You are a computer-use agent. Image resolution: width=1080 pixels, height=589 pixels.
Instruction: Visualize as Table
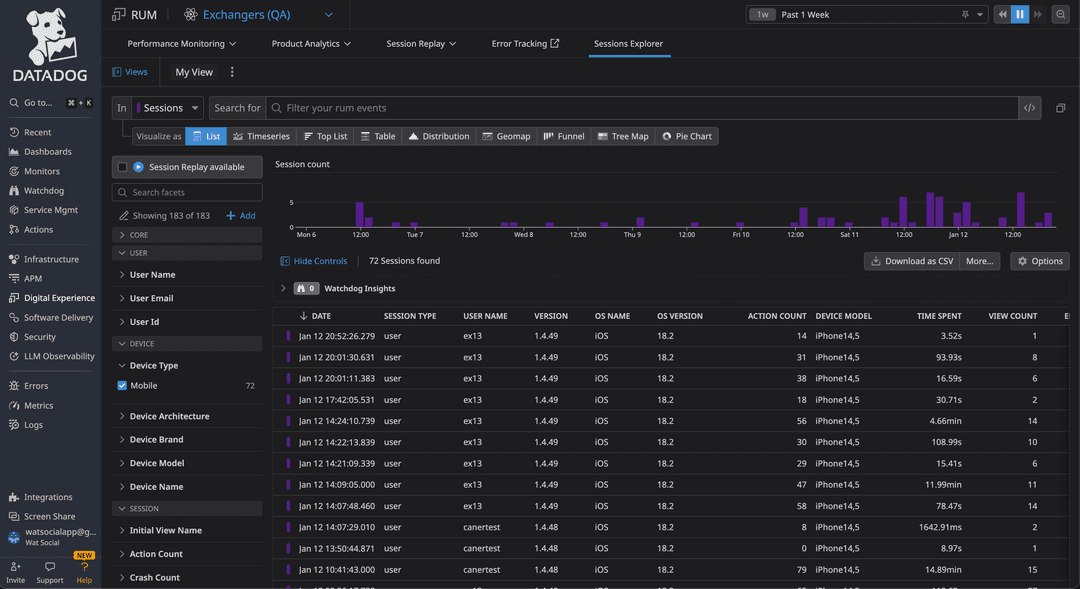click(378, 136)
